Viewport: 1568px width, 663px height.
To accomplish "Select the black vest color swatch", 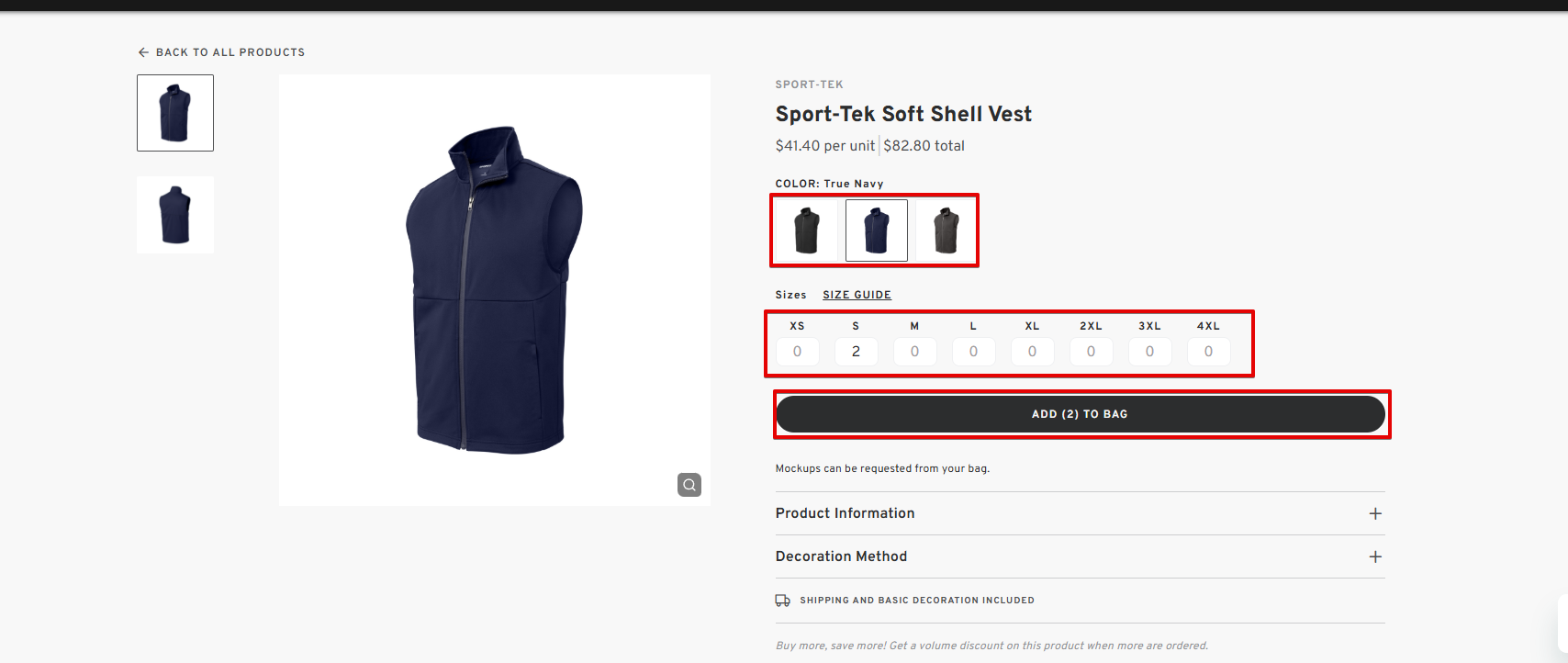I will (x=807, y=230).
